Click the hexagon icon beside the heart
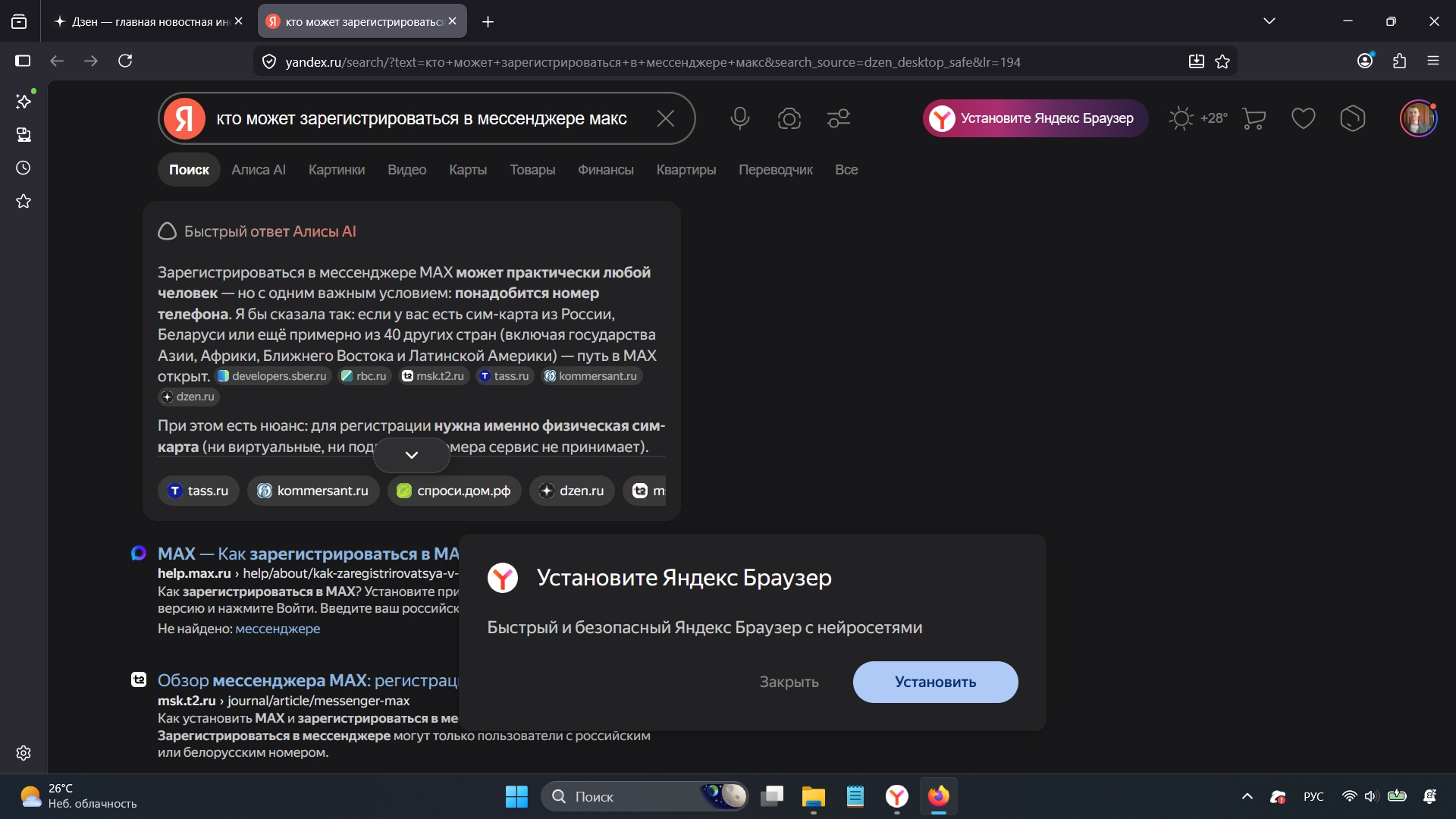This screenshot has height=819, width=1456. pos(1353,118)
